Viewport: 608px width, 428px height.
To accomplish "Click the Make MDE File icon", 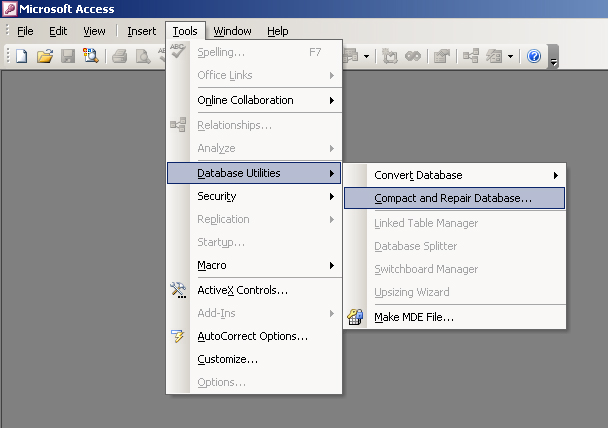I will click(355, 317).
